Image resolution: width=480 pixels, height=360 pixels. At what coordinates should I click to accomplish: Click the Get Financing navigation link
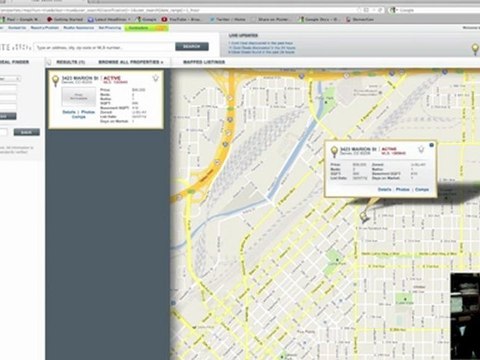point(110,28)
